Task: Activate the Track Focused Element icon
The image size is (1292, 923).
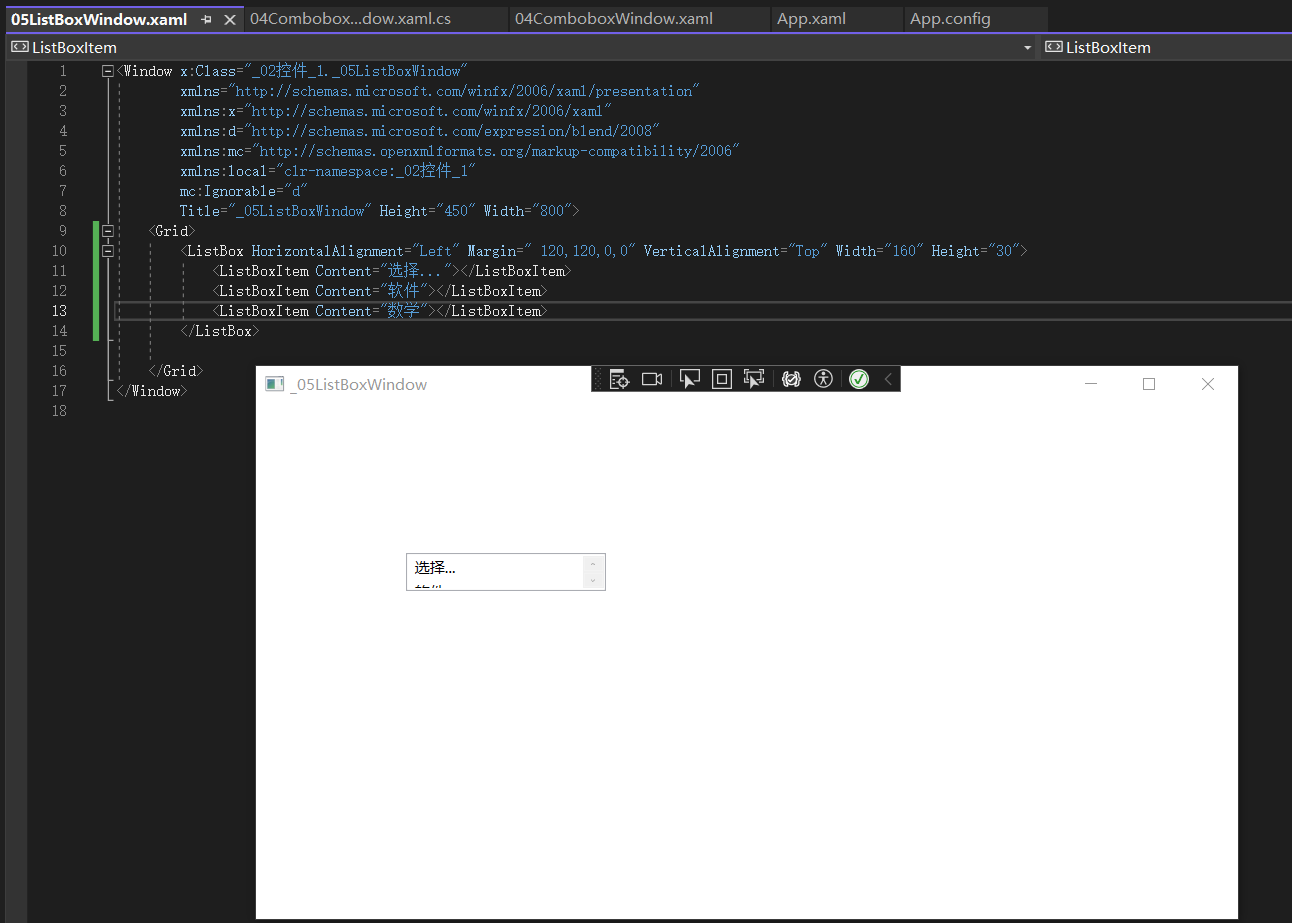Action: (754, 378)
